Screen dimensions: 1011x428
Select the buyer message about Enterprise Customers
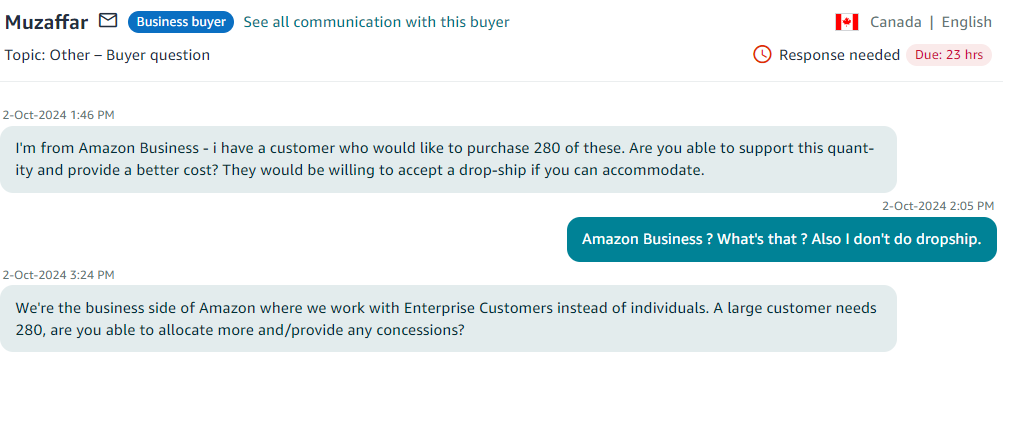pos(448,318)
